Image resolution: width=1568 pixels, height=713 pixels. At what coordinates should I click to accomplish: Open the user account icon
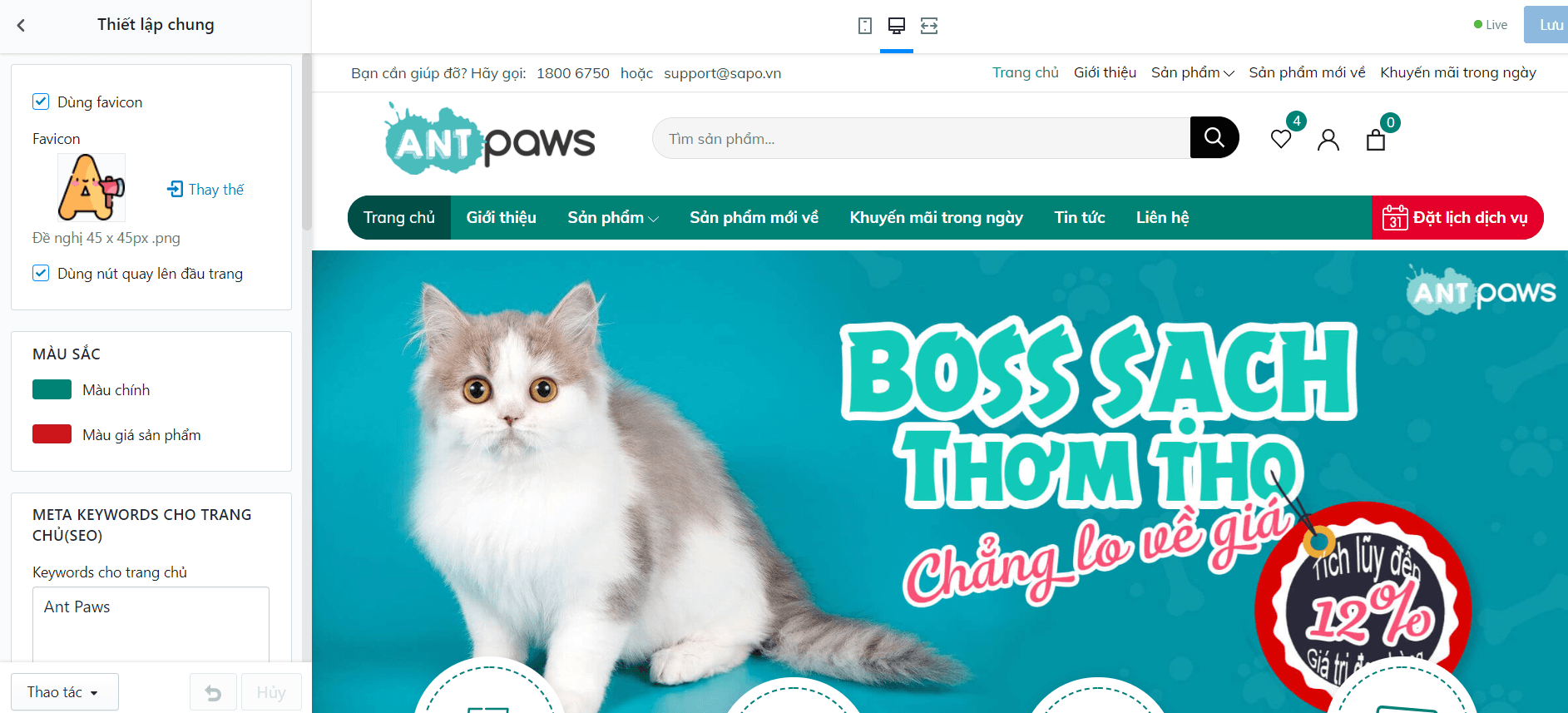[x=1328, y=139]
